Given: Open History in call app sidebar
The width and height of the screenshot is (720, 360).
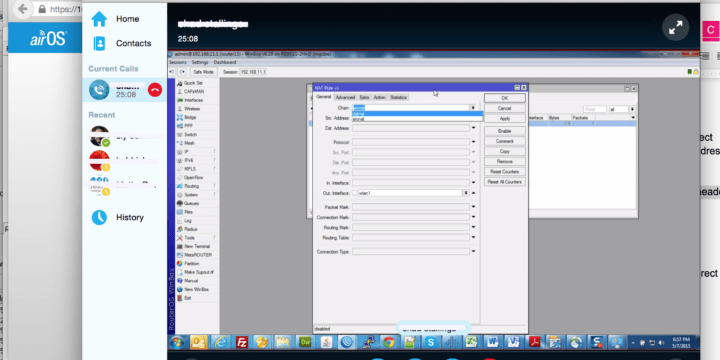Looking at the screenshot, I should [117, 217].
